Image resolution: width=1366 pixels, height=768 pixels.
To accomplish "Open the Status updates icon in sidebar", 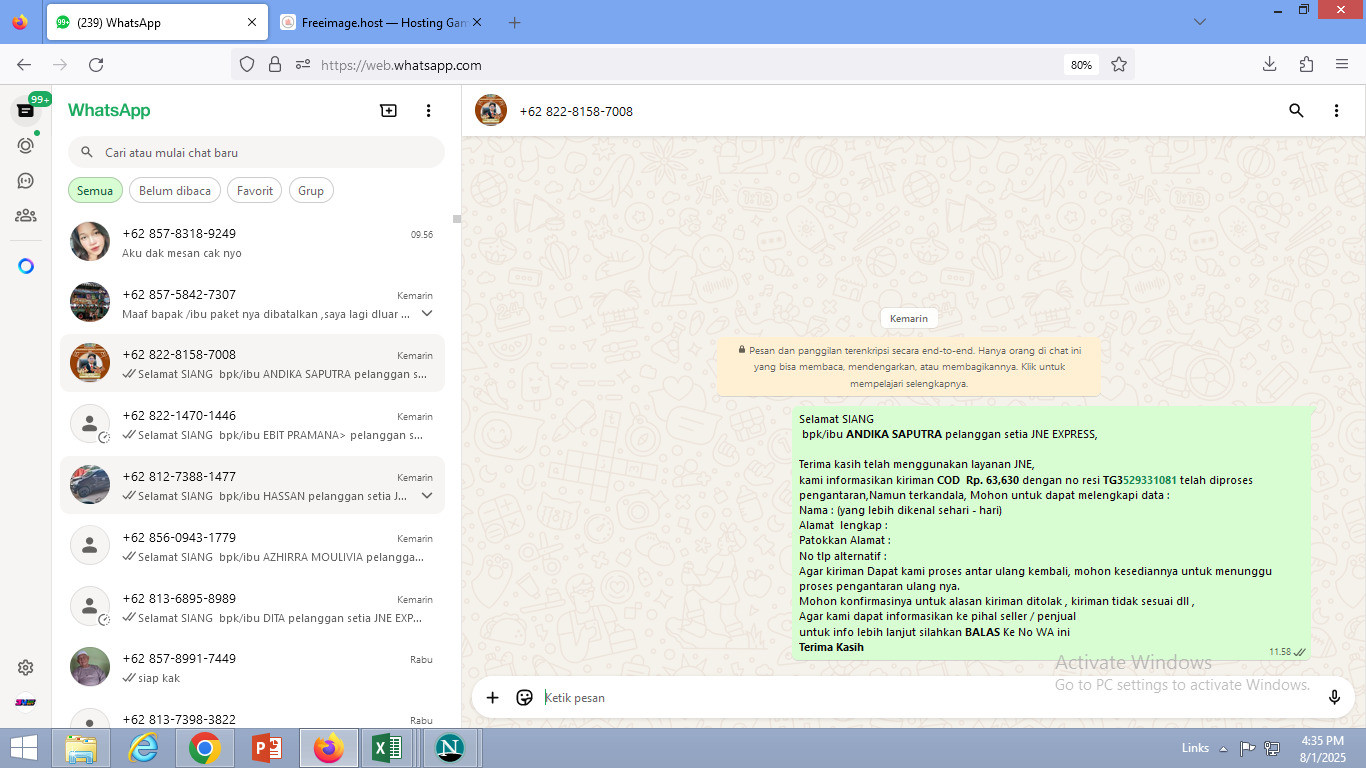I will (x=26, y=145).
